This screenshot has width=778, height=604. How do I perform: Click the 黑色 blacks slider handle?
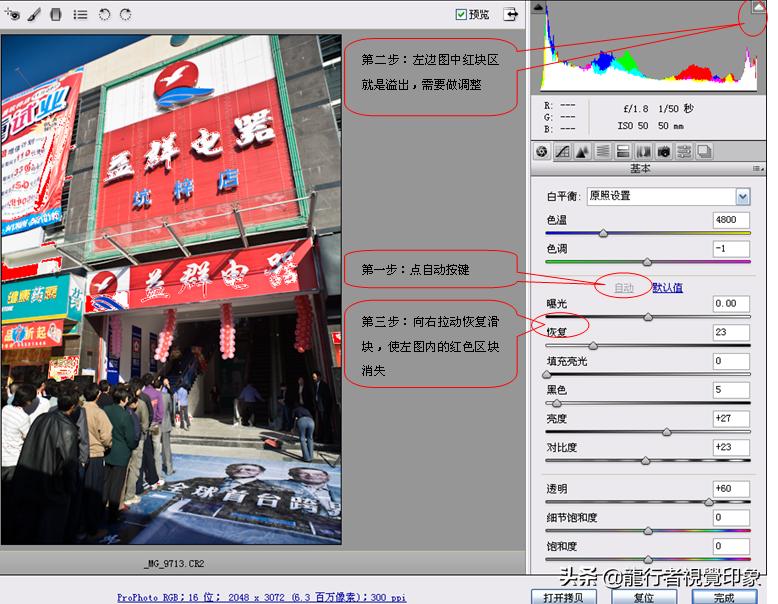[557, 403]
